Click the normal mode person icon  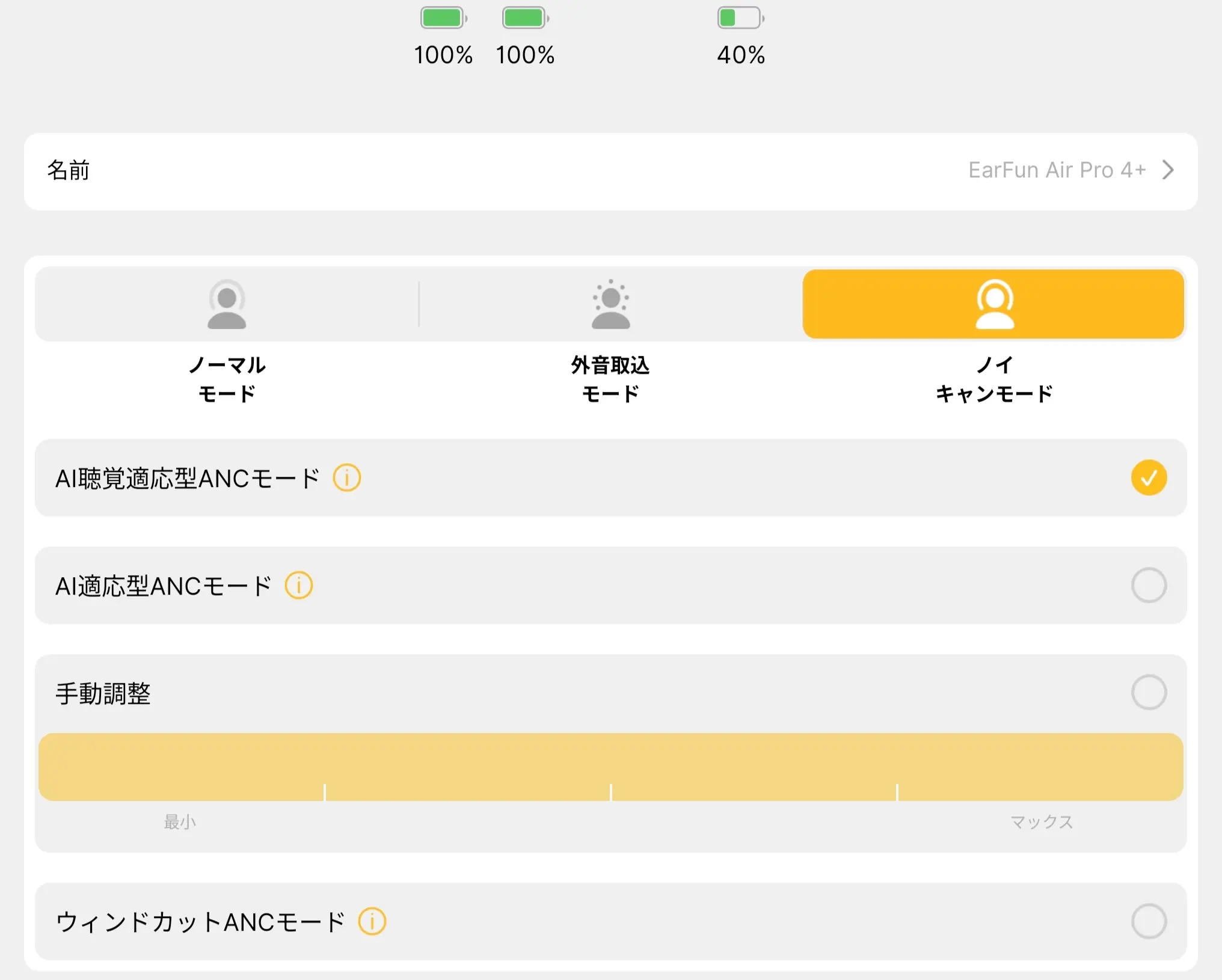coord(227,305)
